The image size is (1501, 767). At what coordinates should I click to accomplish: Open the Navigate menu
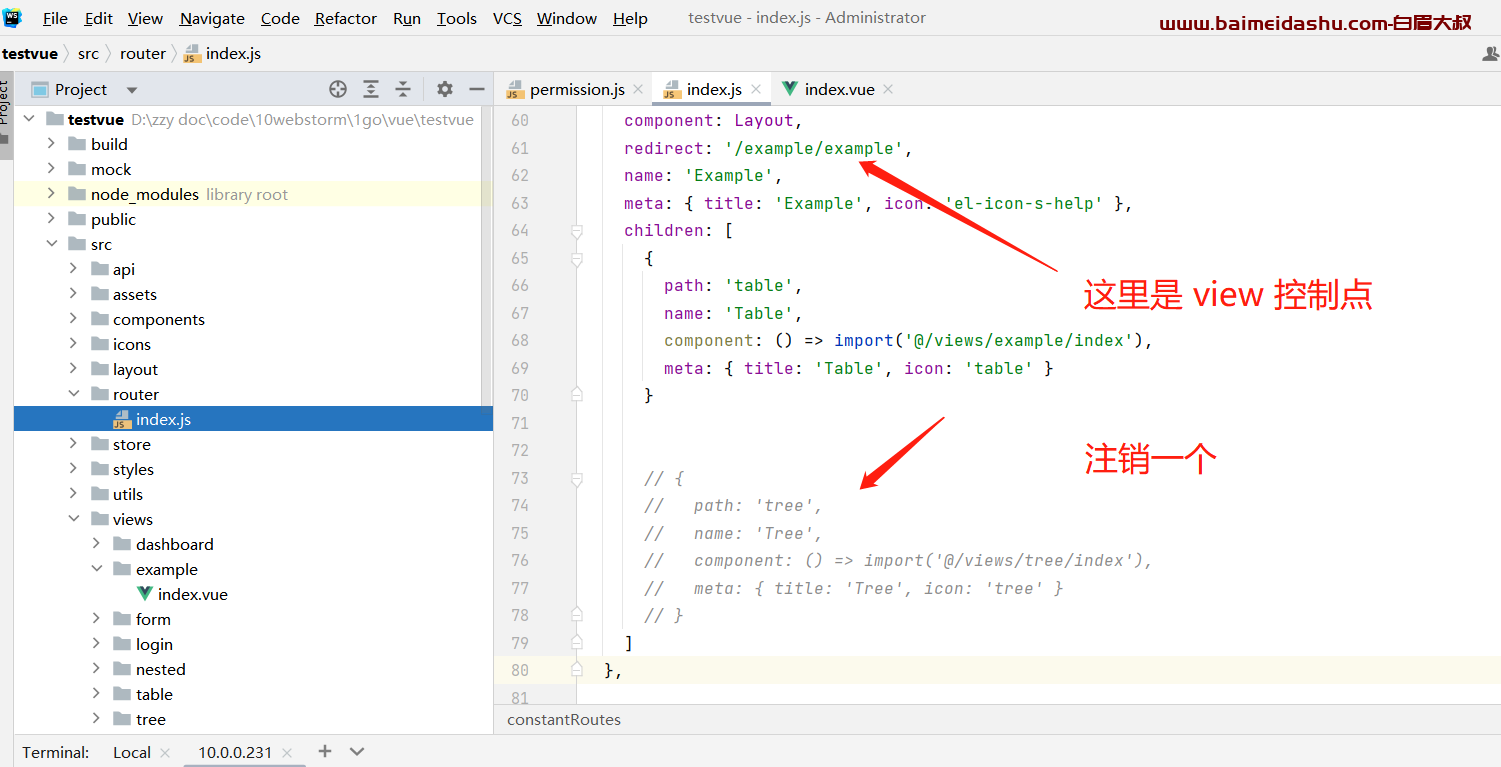212,18
